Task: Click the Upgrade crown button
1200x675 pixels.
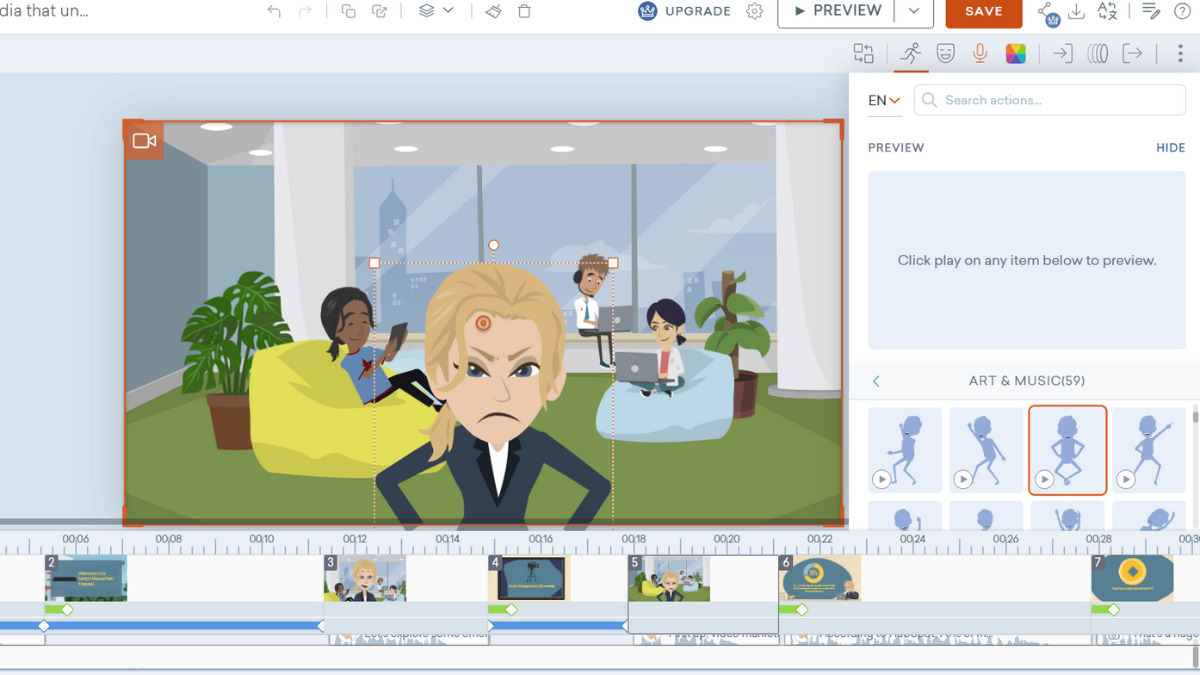Action: (x=685, y=11)
